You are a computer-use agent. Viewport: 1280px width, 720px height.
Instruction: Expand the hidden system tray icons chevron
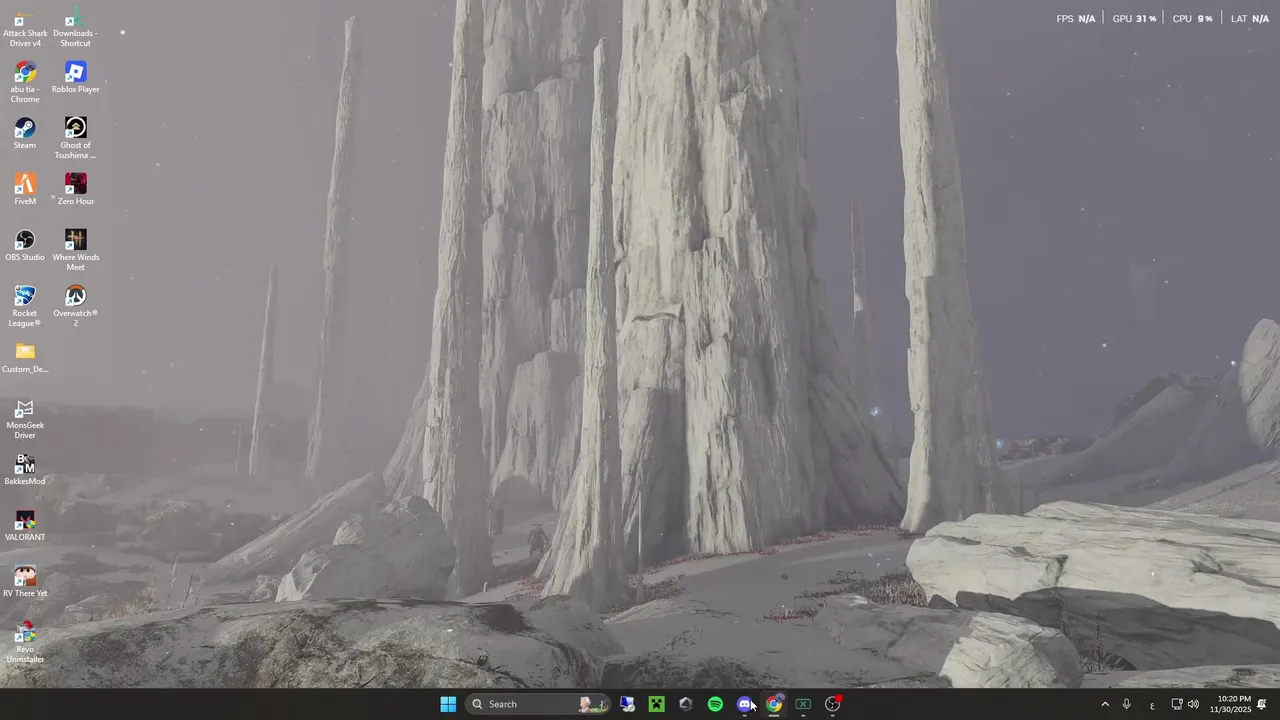pos(1105,704)
